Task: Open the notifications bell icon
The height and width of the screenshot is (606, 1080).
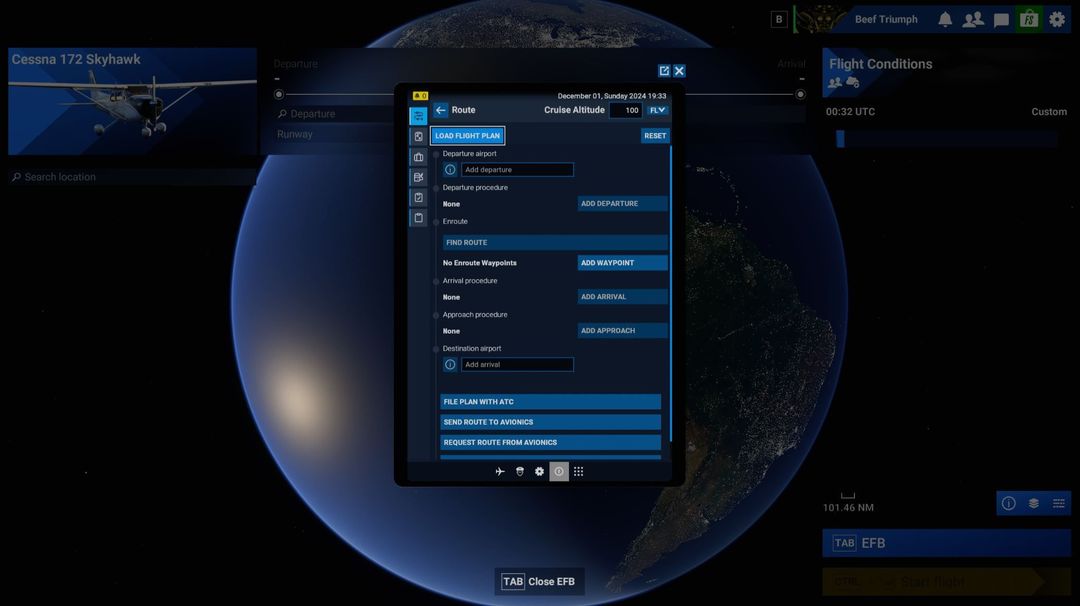Action: (x=945, y=19)
